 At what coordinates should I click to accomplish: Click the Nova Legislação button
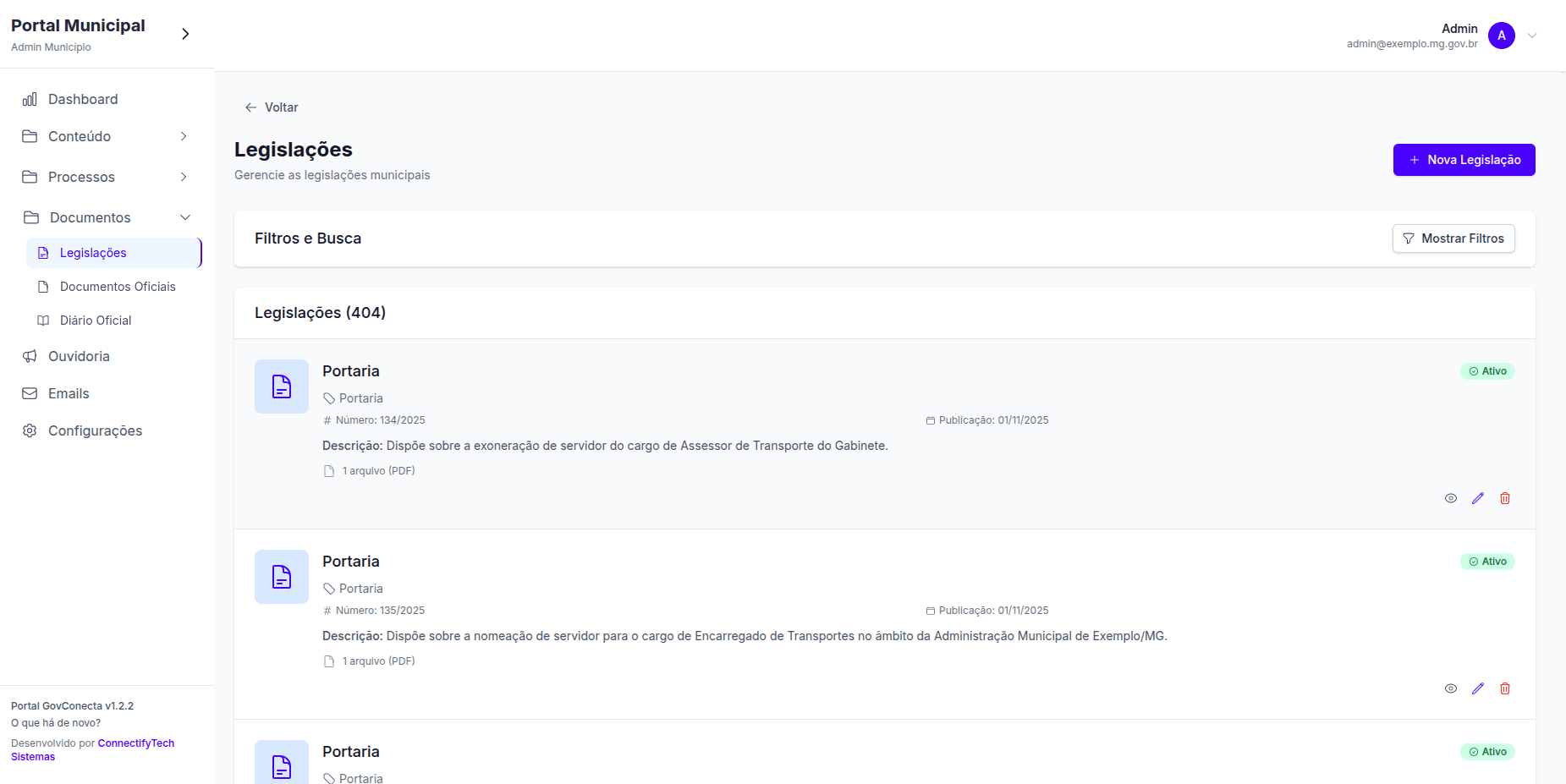[1464, 160]
